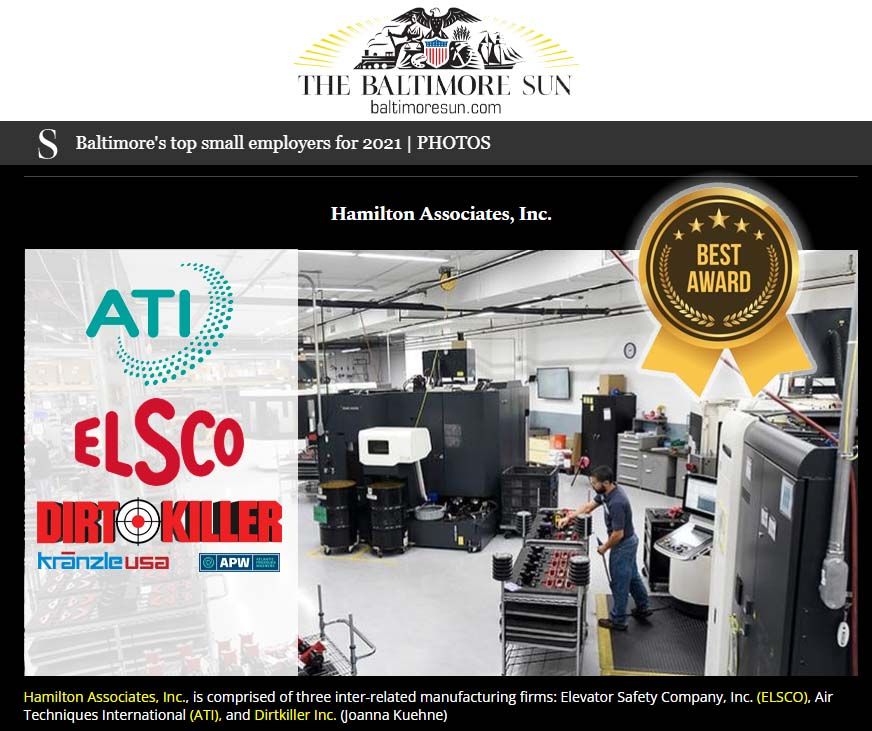Image resolution: width=872 pixels, height=731 pixels.
Task: Follow the yellow Hamilton Associates, Inc. caption link
Action: coord(106,697)
